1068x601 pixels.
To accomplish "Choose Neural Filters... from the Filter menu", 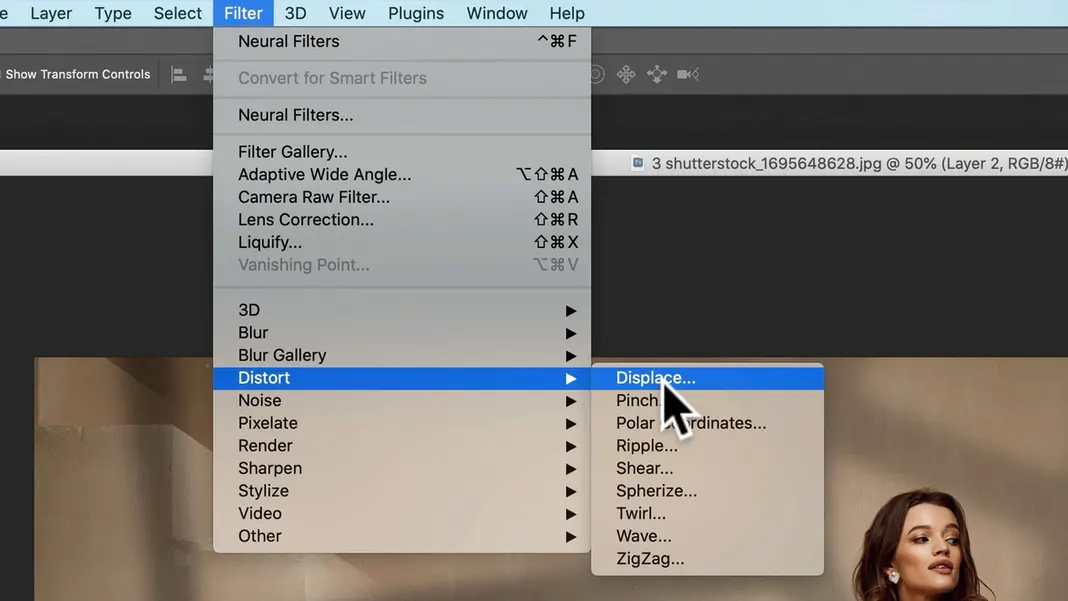I will tap(402, 115).
